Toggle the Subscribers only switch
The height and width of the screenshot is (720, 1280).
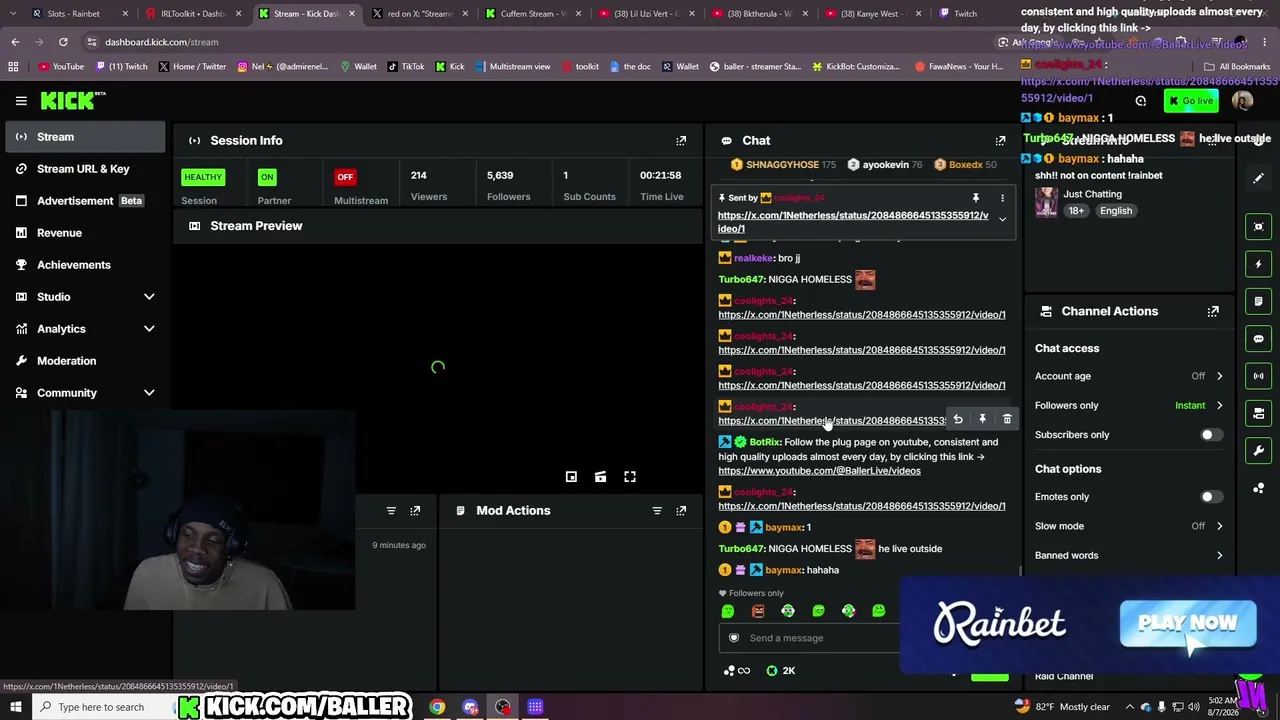coord(1210,435)
